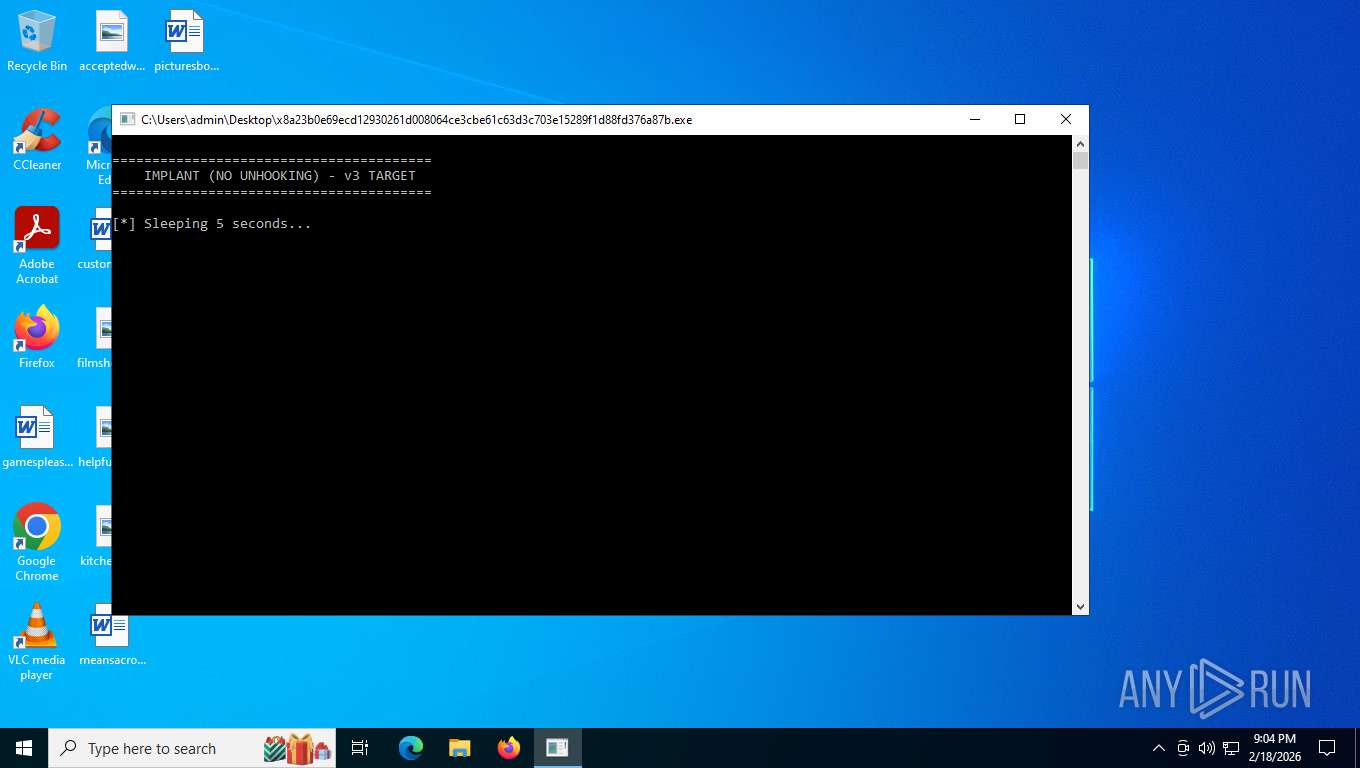Viewport: 1360px width, 768px height.
Task: Open the volume control in tray
Action: 1206,748
